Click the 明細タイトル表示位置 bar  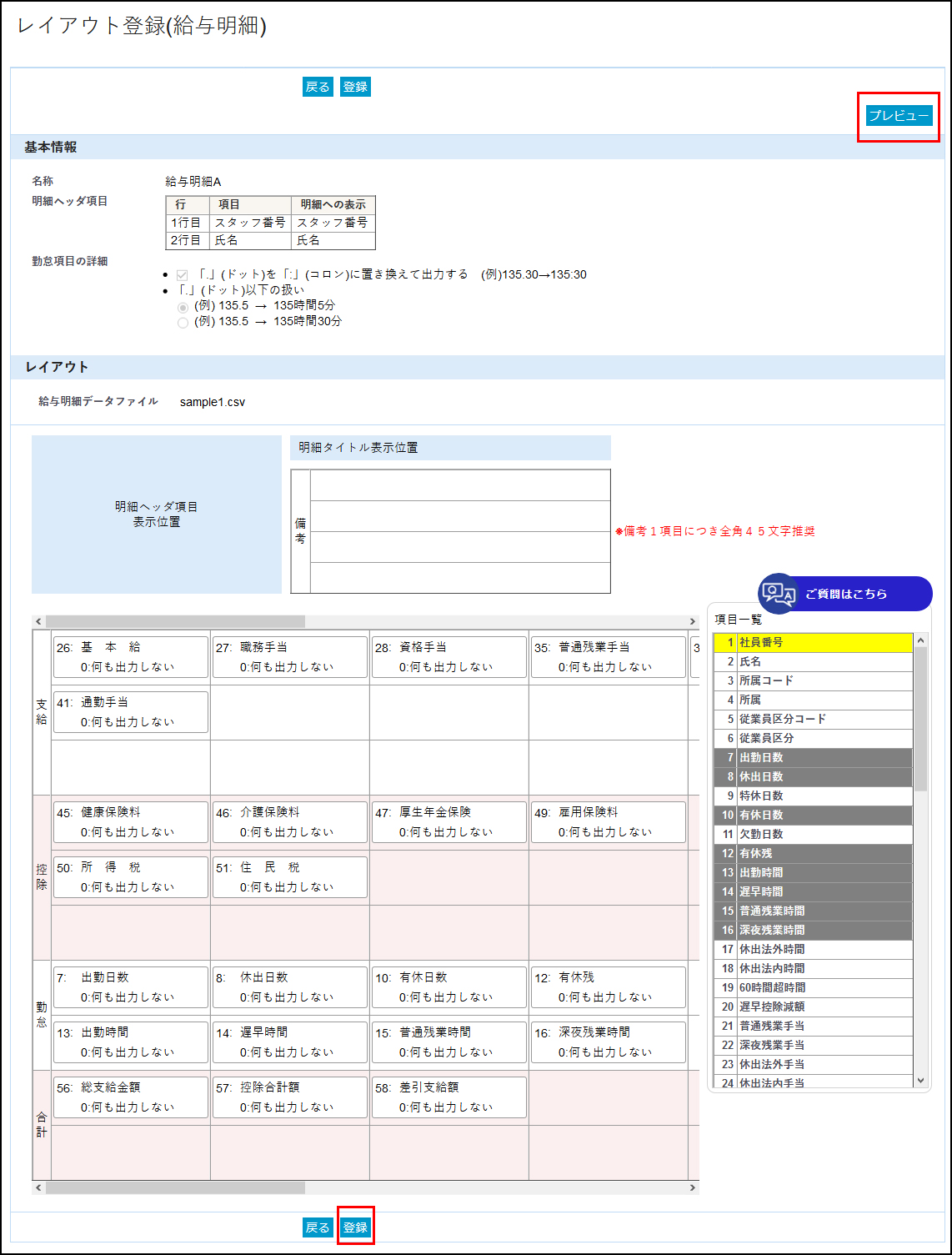pos(450,448)
